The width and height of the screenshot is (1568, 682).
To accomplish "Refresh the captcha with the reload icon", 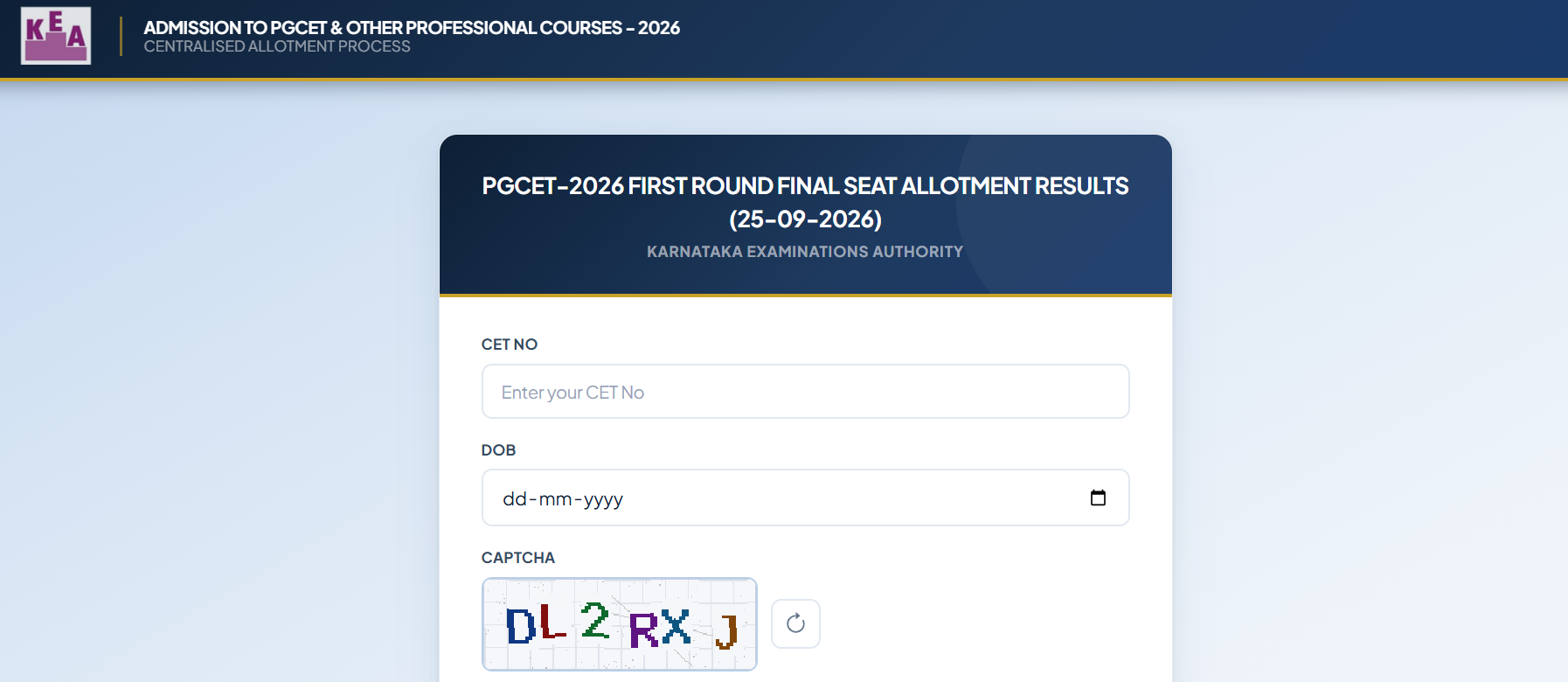I will 795,623.
